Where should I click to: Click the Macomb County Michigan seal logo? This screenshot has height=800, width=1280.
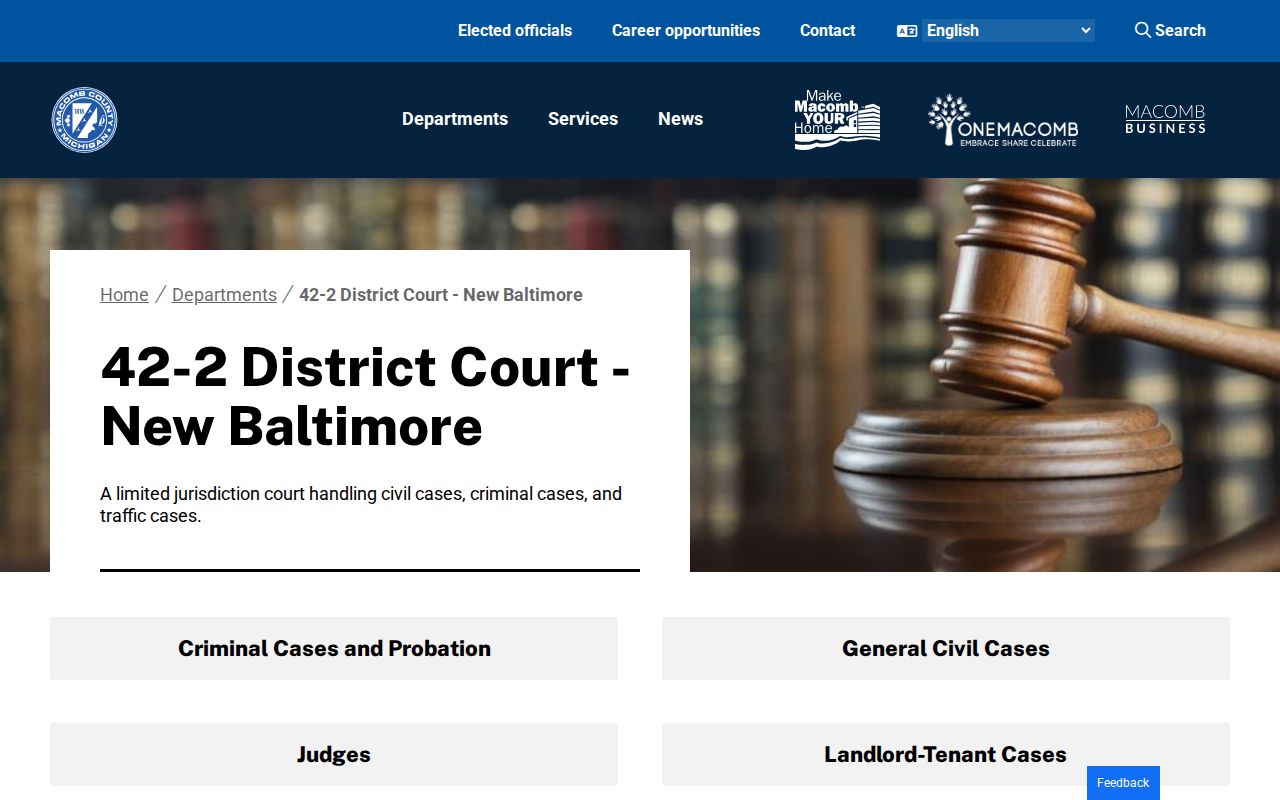coord(84,120)
